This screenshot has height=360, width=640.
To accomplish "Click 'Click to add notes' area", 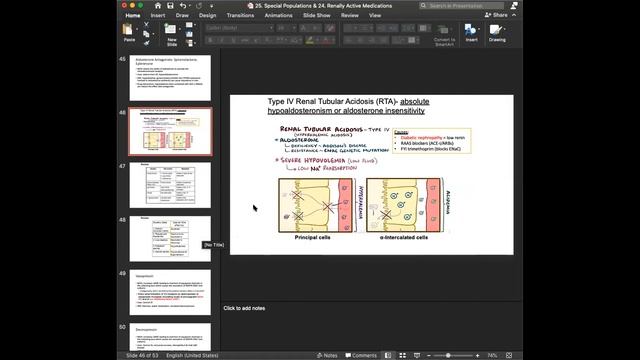I will point(244,308).
